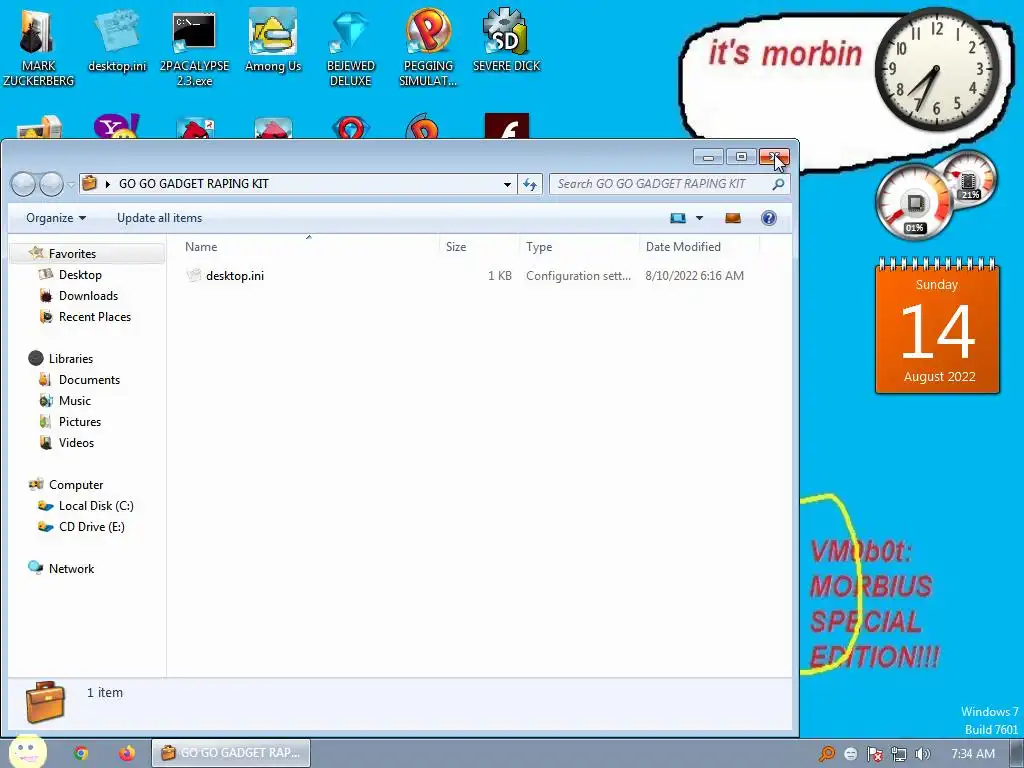Select the SD gear desktop icon

pos(505,40)
